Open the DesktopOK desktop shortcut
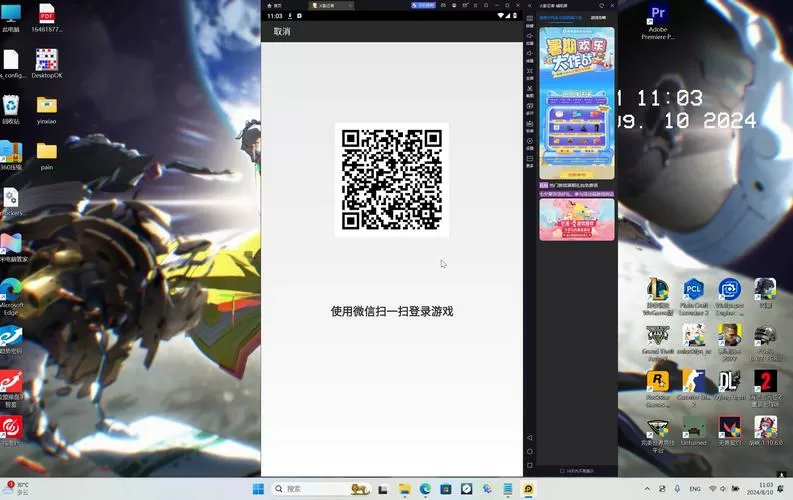This screenshot has height=500, width=793. pyautogui.click(x=47, y=63)
